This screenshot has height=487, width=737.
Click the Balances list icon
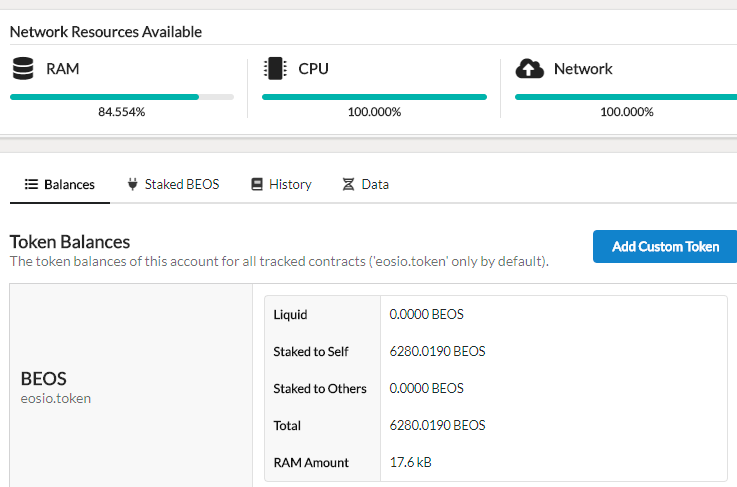tap(31, 184)
